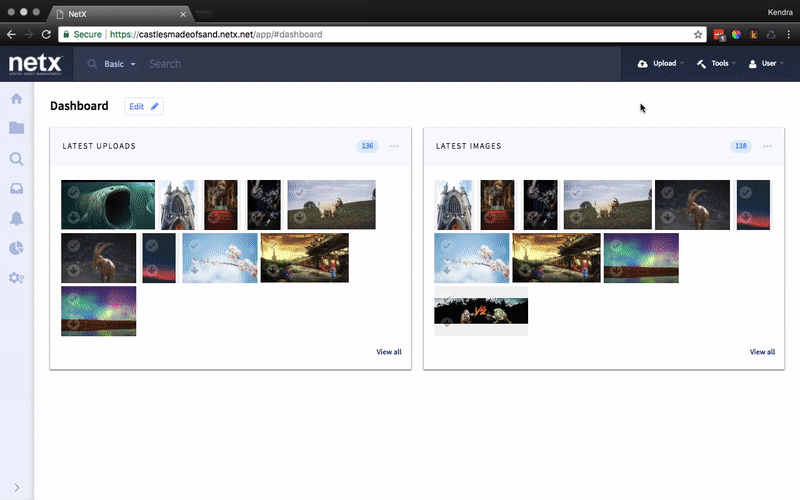Select the sea monster image checkmark
Image resolution: width=800 pixels, height=500 pixels.
[x=71, y=192]
